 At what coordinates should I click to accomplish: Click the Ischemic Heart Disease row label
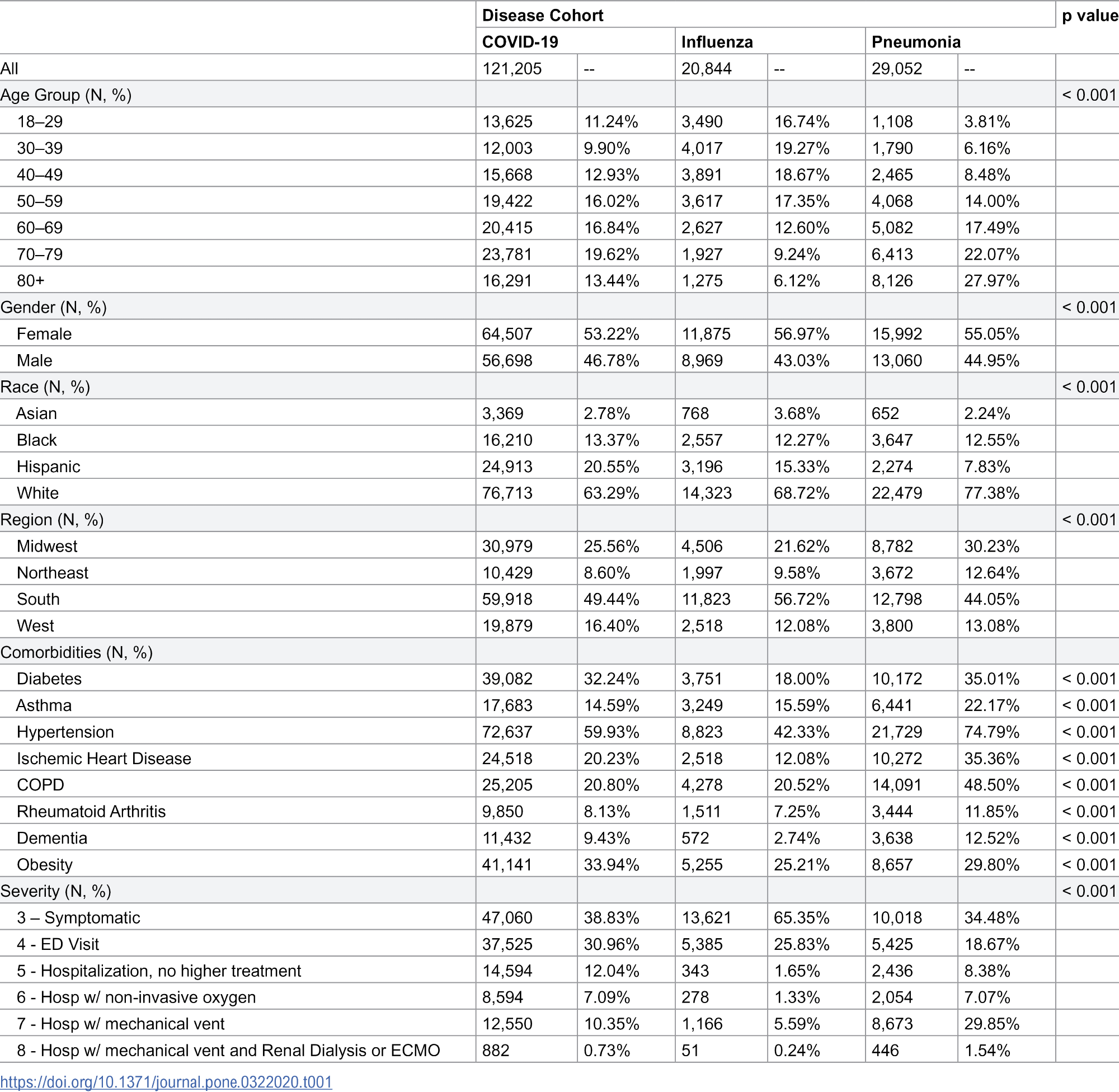pyautogui.click(x=104, y=758)
